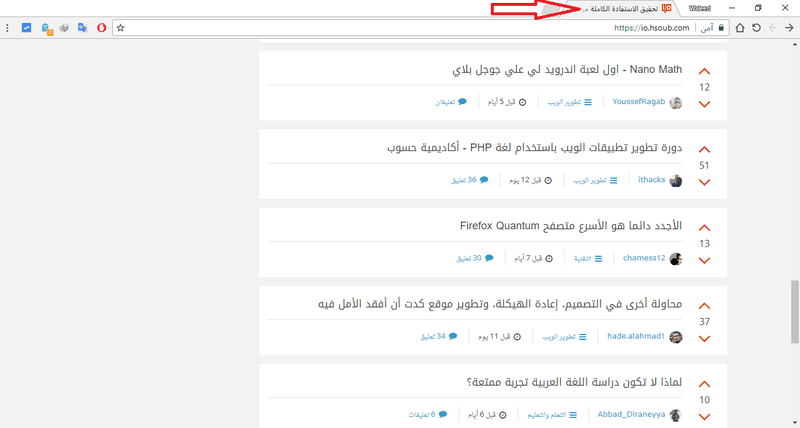This screenshot has width=800, height=428.
Task: Open the 34 تعليق comments link
Action: (439, 336)
